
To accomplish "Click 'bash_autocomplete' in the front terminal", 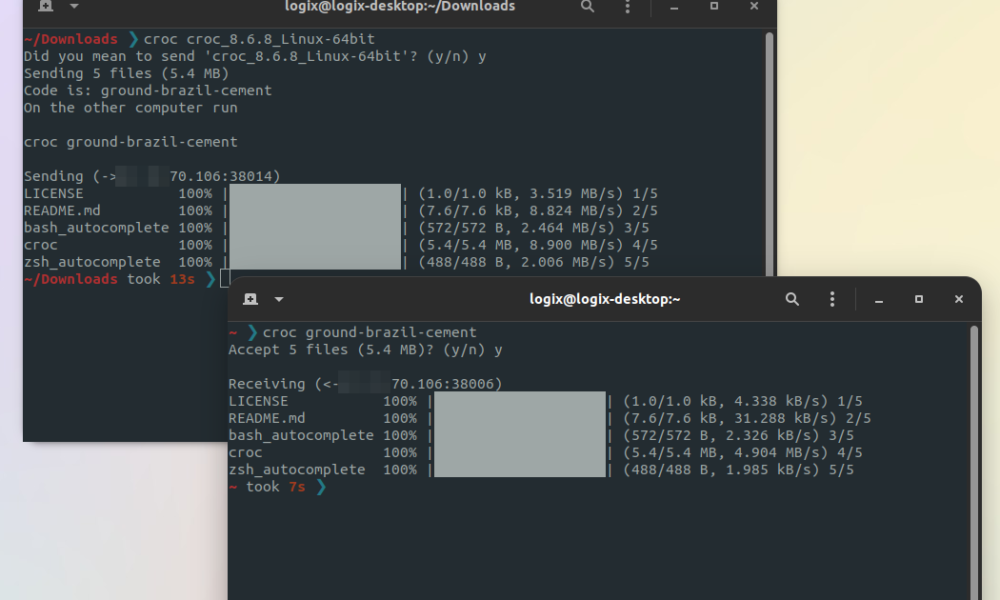I will tap(301, 435).
